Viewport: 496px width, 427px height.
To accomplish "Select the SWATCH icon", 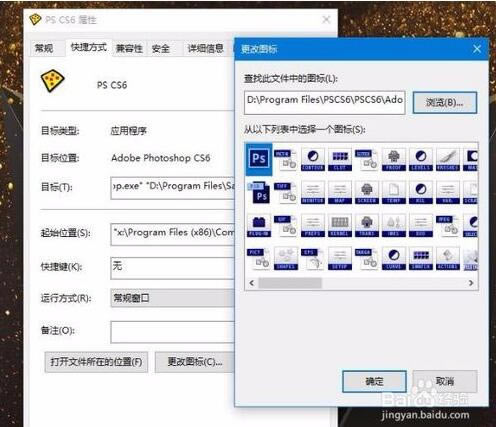I will 421,258.
